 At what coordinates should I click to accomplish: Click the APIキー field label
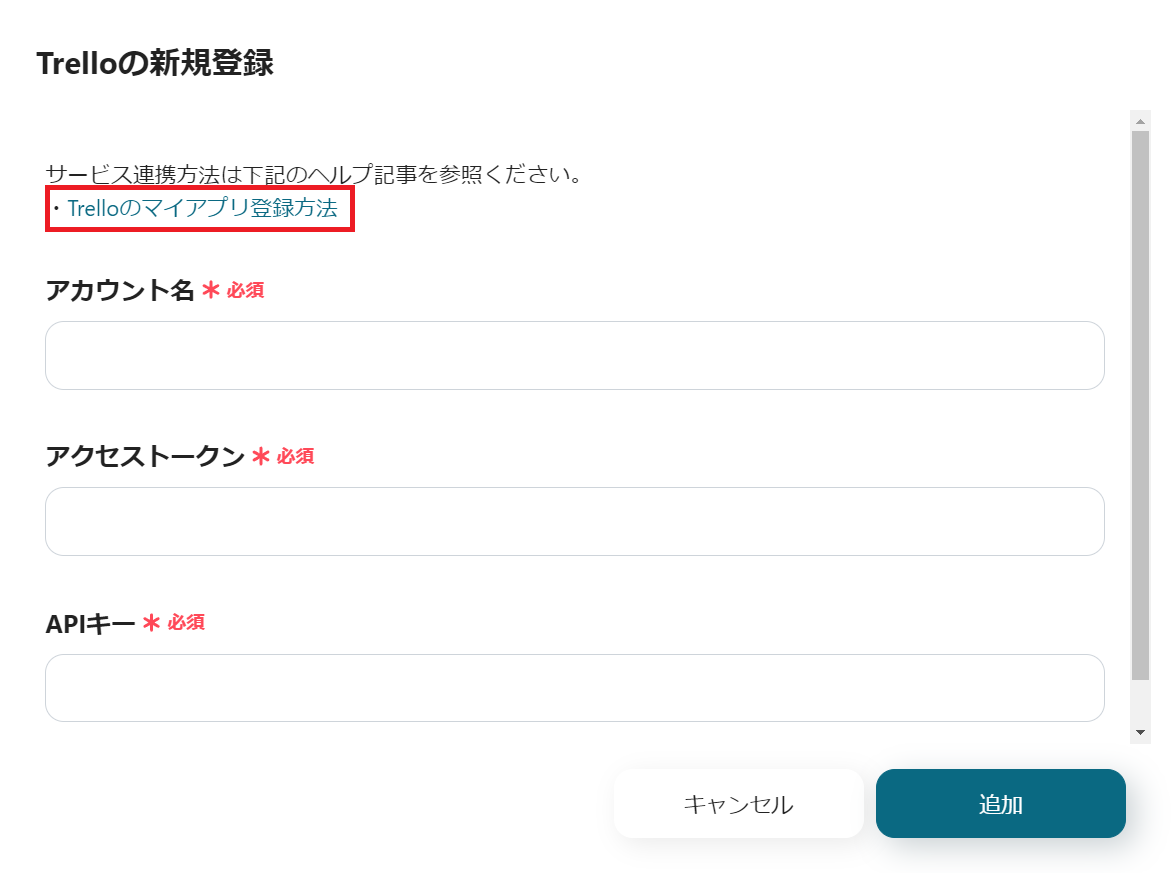90,624
